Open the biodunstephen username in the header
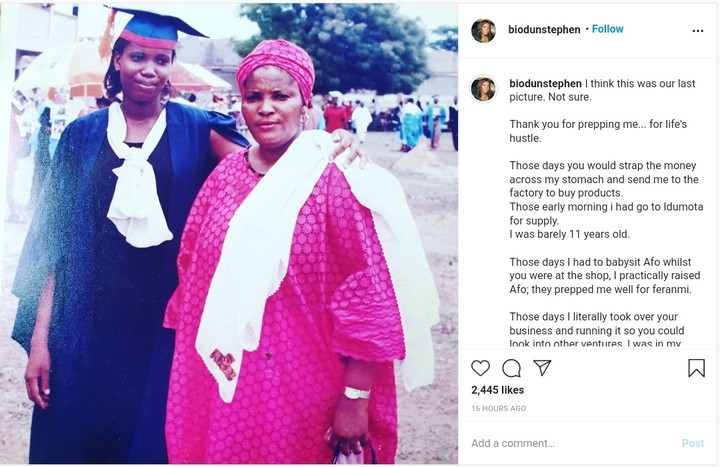The image size is (720, 467). click(545, 30)
